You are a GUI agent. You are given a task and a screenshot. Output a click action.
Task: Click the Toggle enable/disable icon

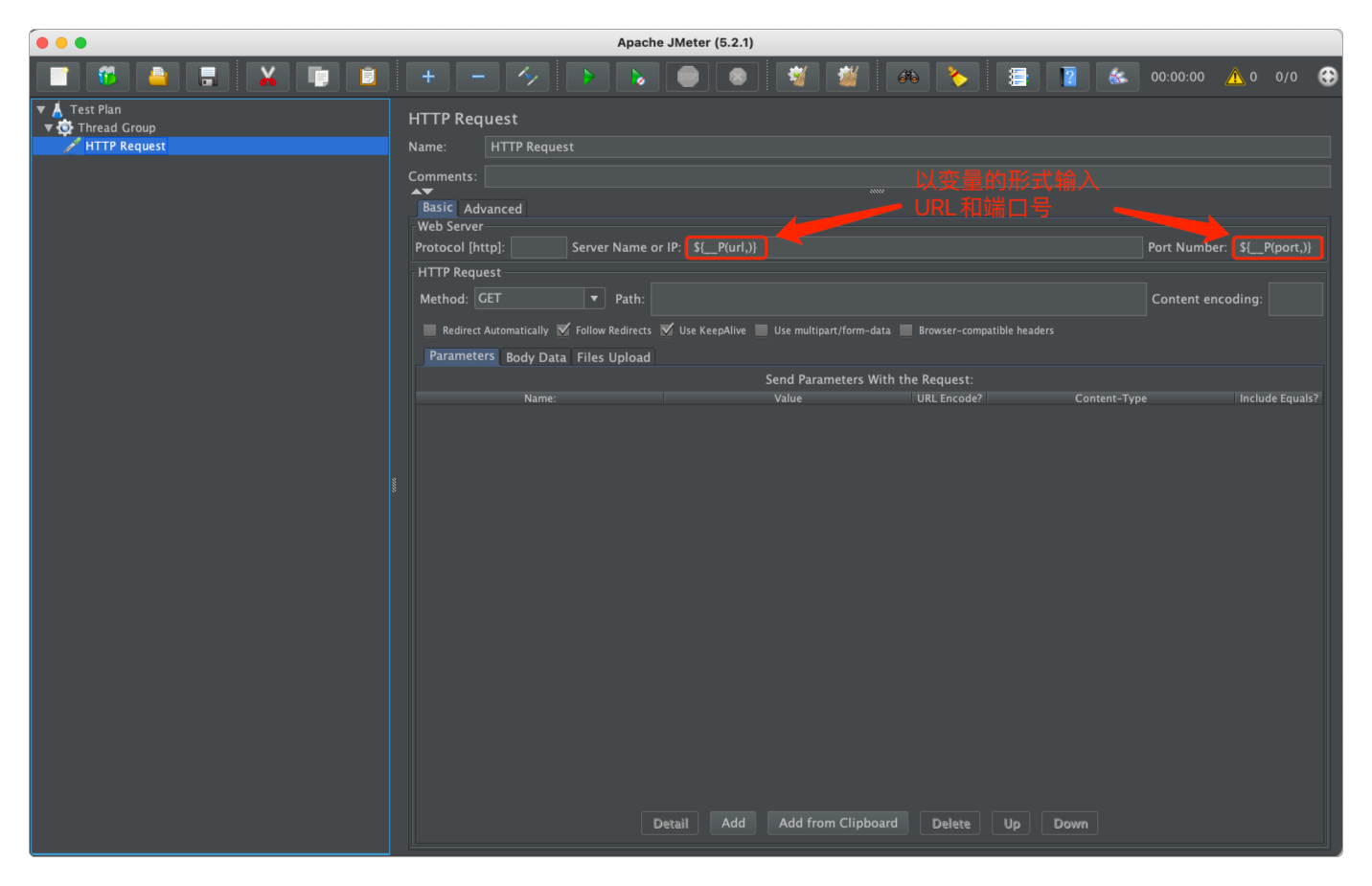[527, 77]
